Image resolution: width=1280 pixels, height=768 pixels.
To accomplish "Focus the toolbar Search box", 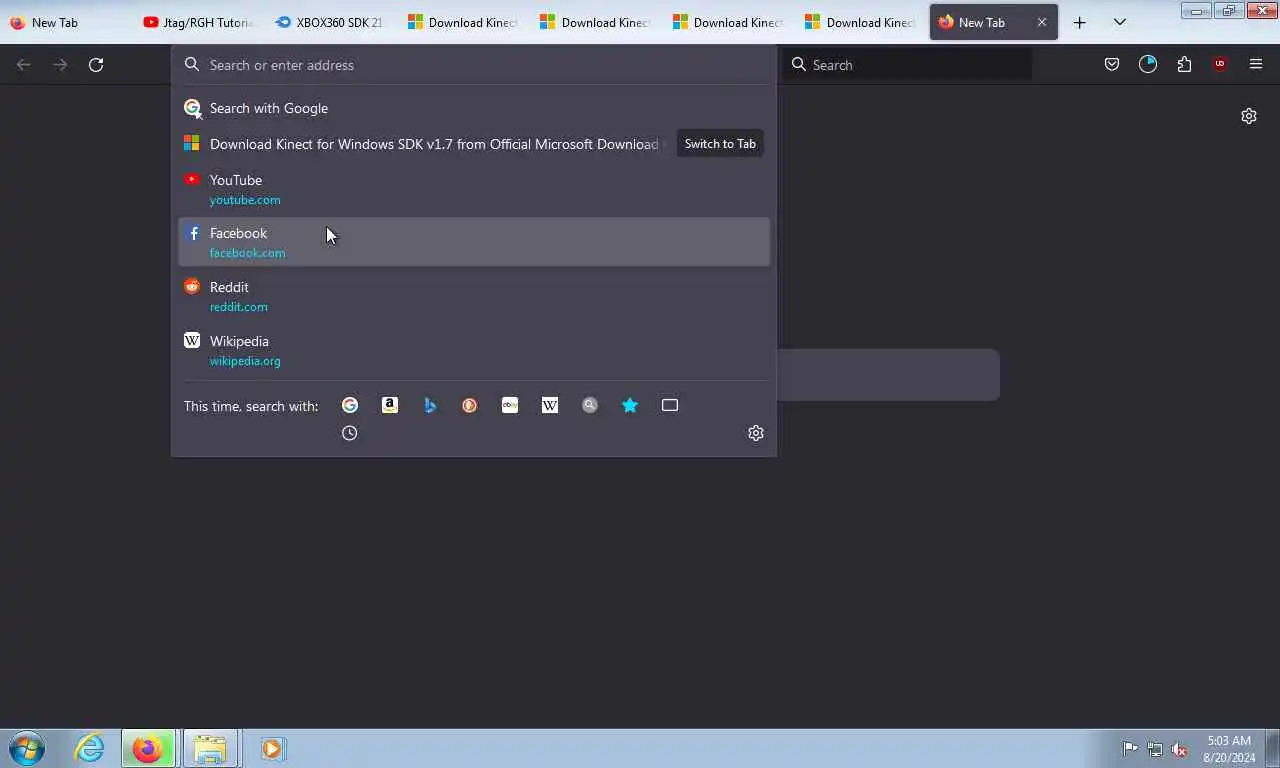I will click(908, 64).
